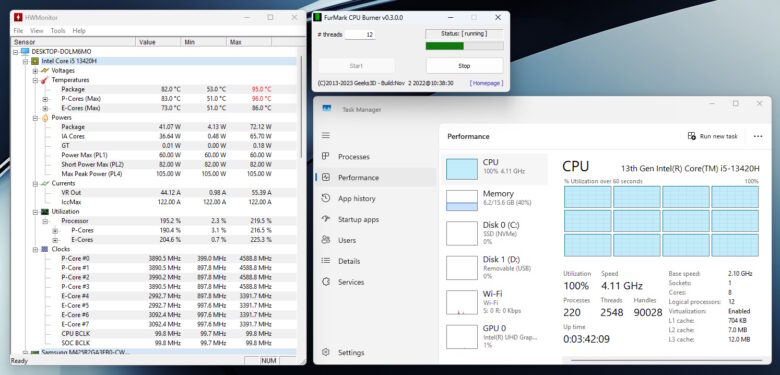Click the Utilization chip icon
This screenshot has width=780, height=375.
pyautogui.click(x=44, y=211)
